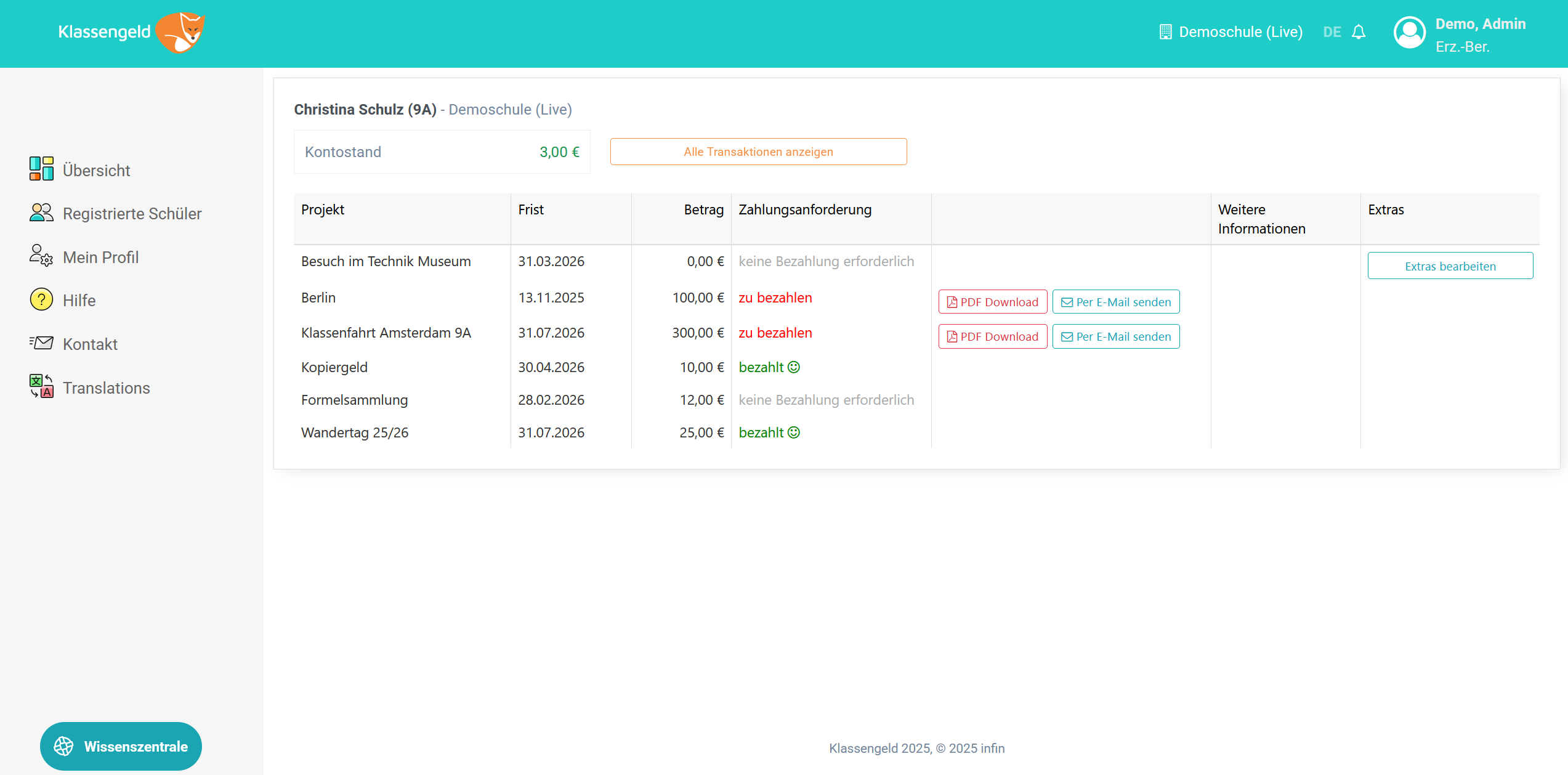Show all transactions with Alle Transaktionen anzeigen
The image size is (1568, 775).
758,152
